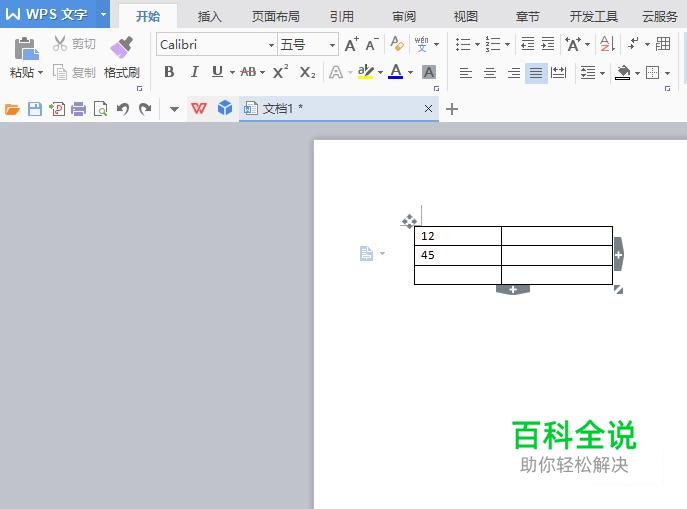Undo the last action

122,109
